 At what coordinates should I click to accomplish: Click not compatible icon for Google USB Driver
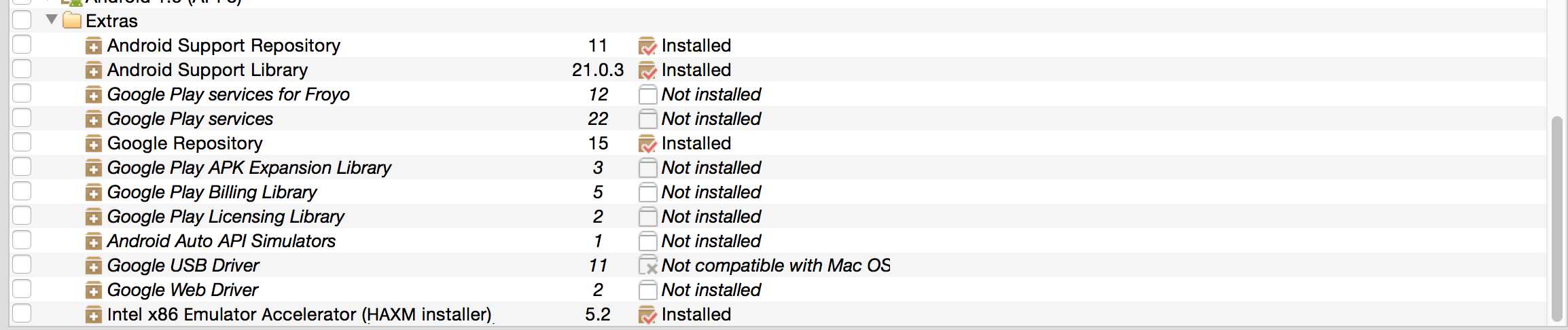click(648, 266)
